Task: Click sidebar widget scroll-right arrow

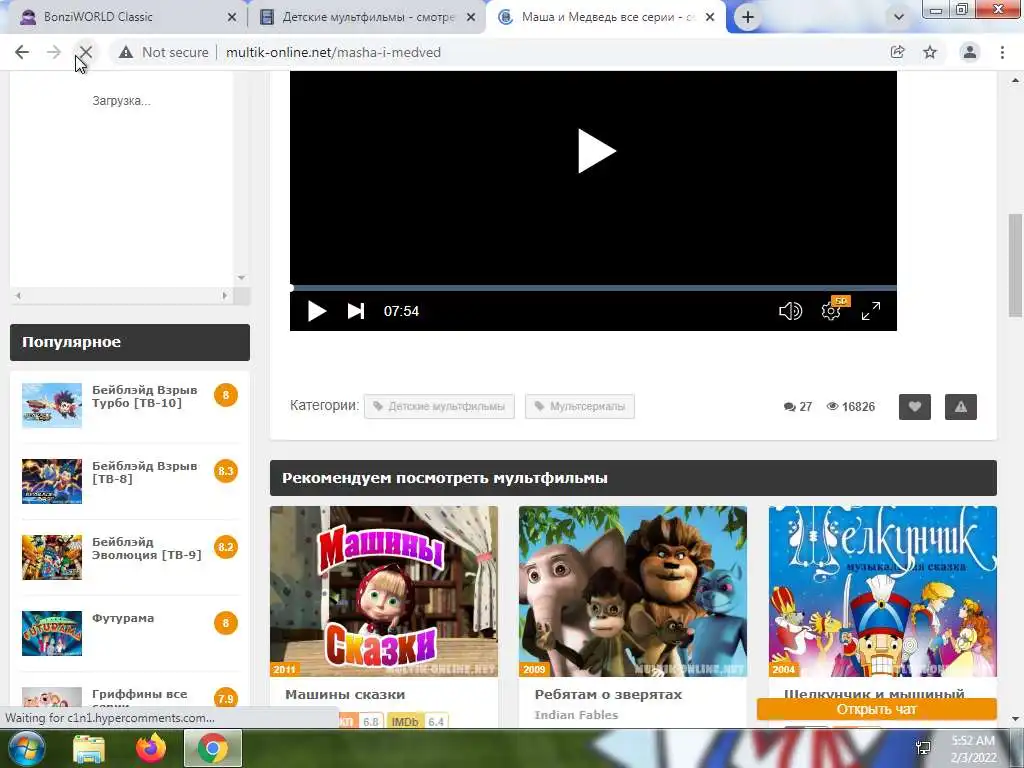Action: pos(225,296)
